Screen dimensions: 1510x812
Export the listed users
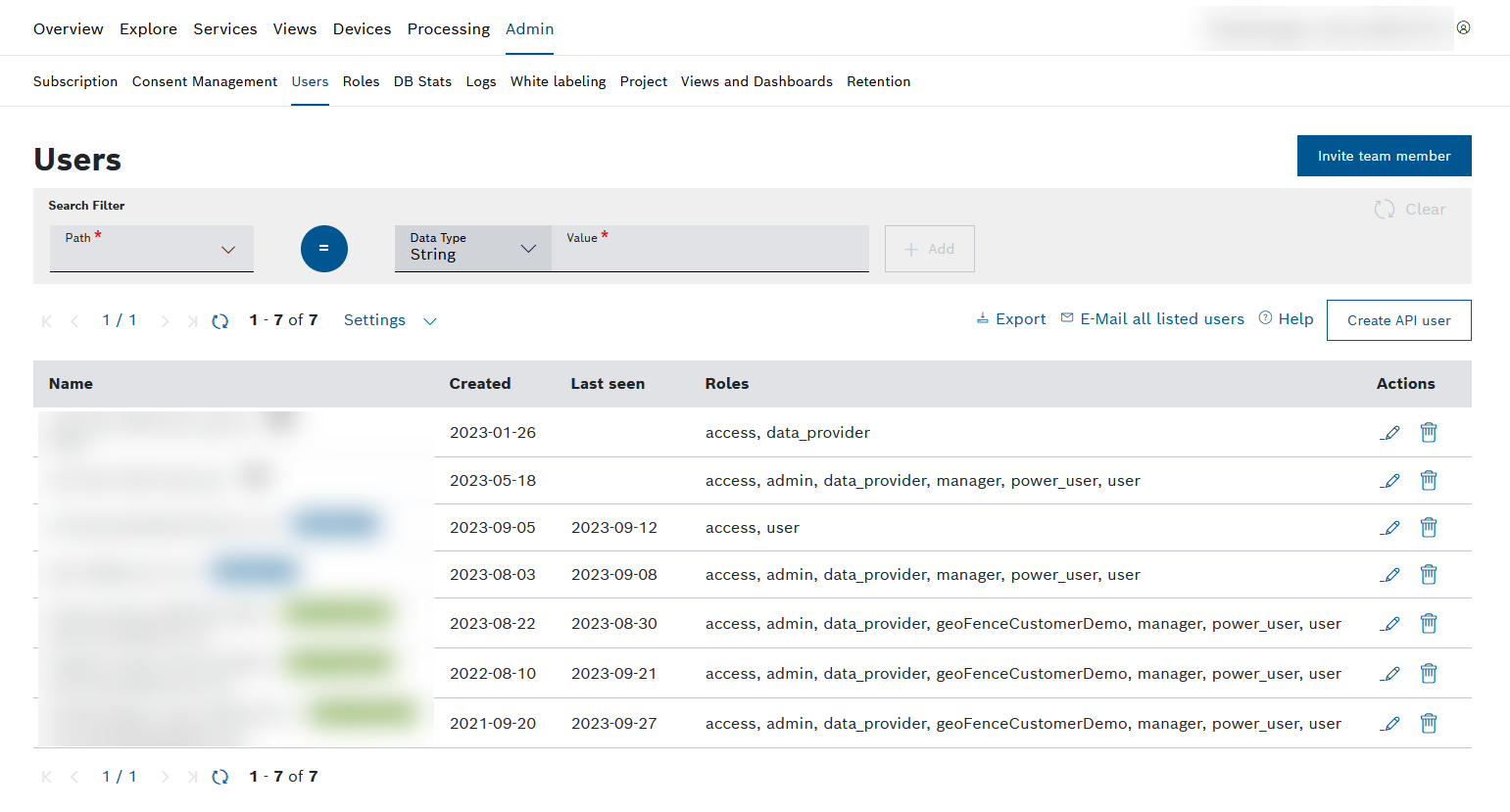1011,319
